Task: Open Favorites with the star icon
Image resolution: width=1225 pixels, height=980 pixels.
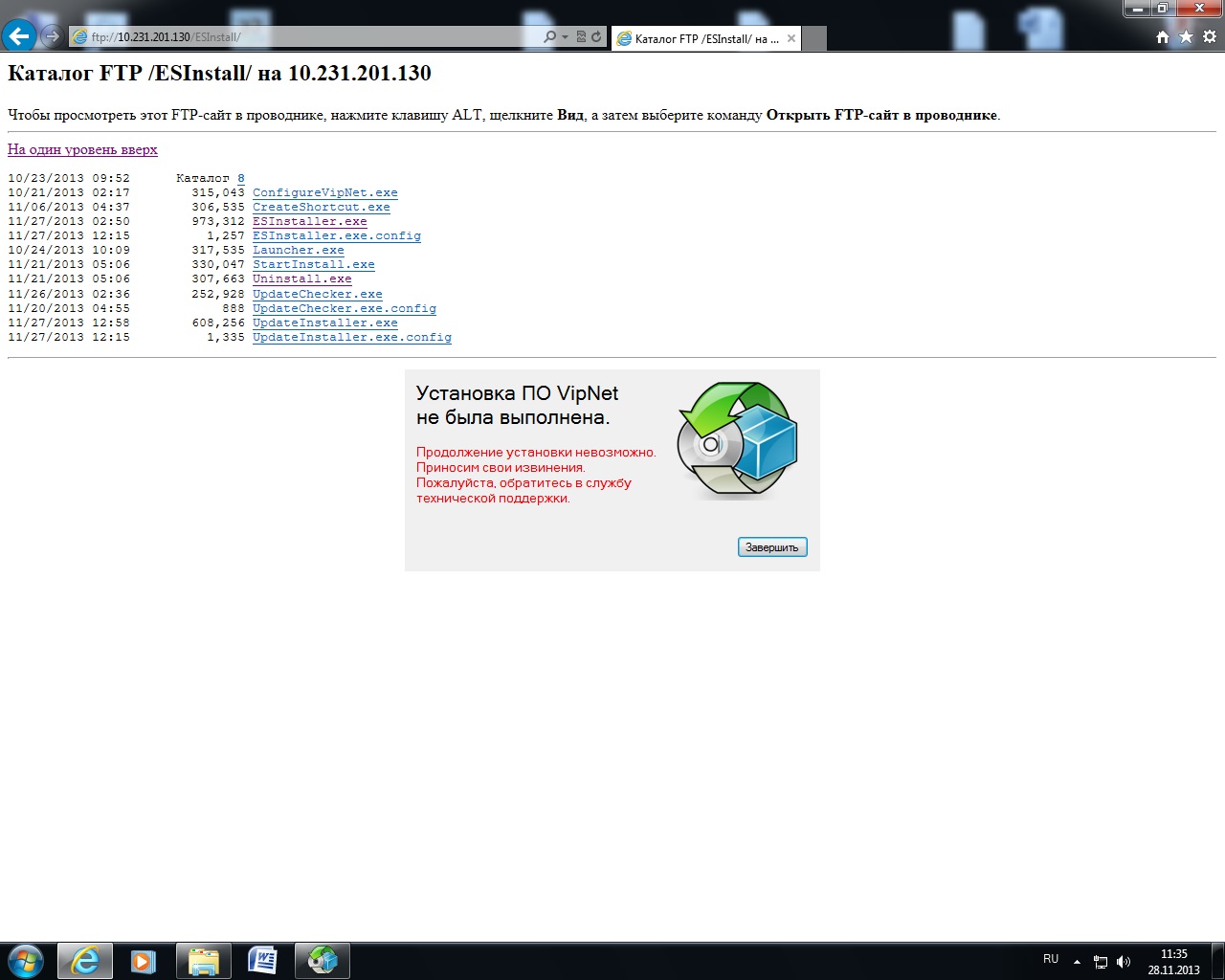Action: 1186,37
